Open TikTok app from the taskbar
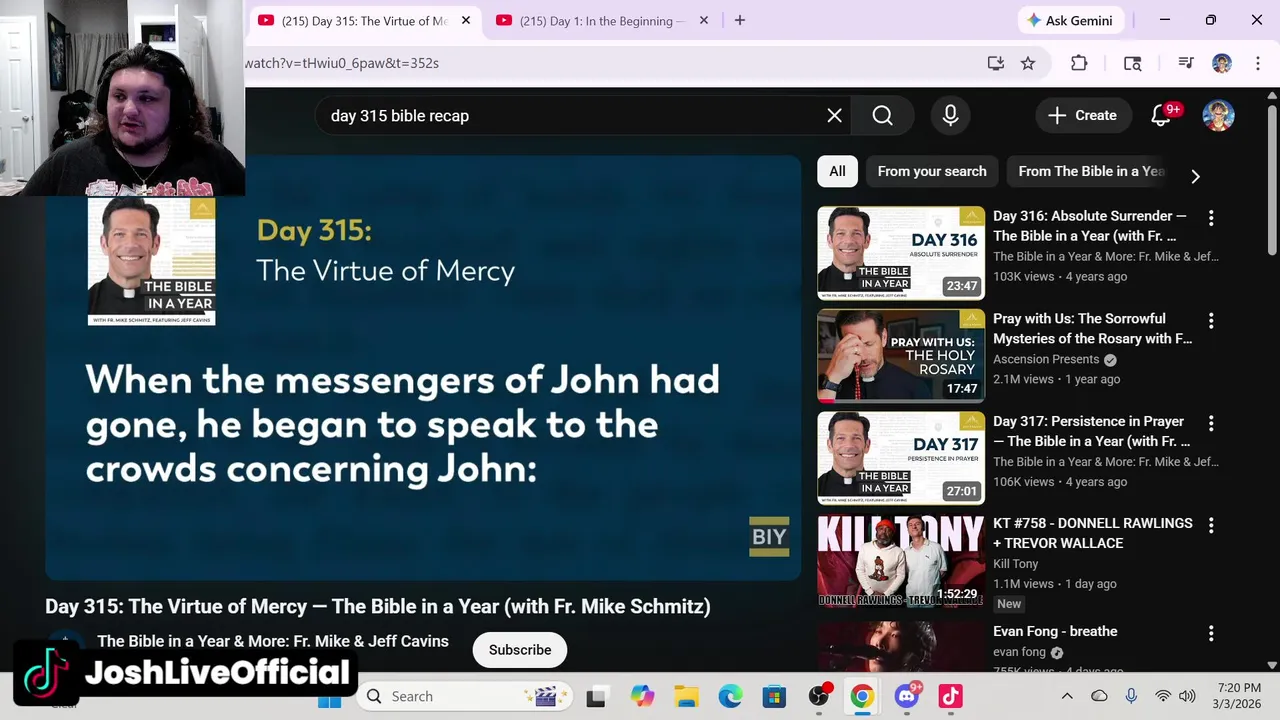 click(x=950, y=697)
